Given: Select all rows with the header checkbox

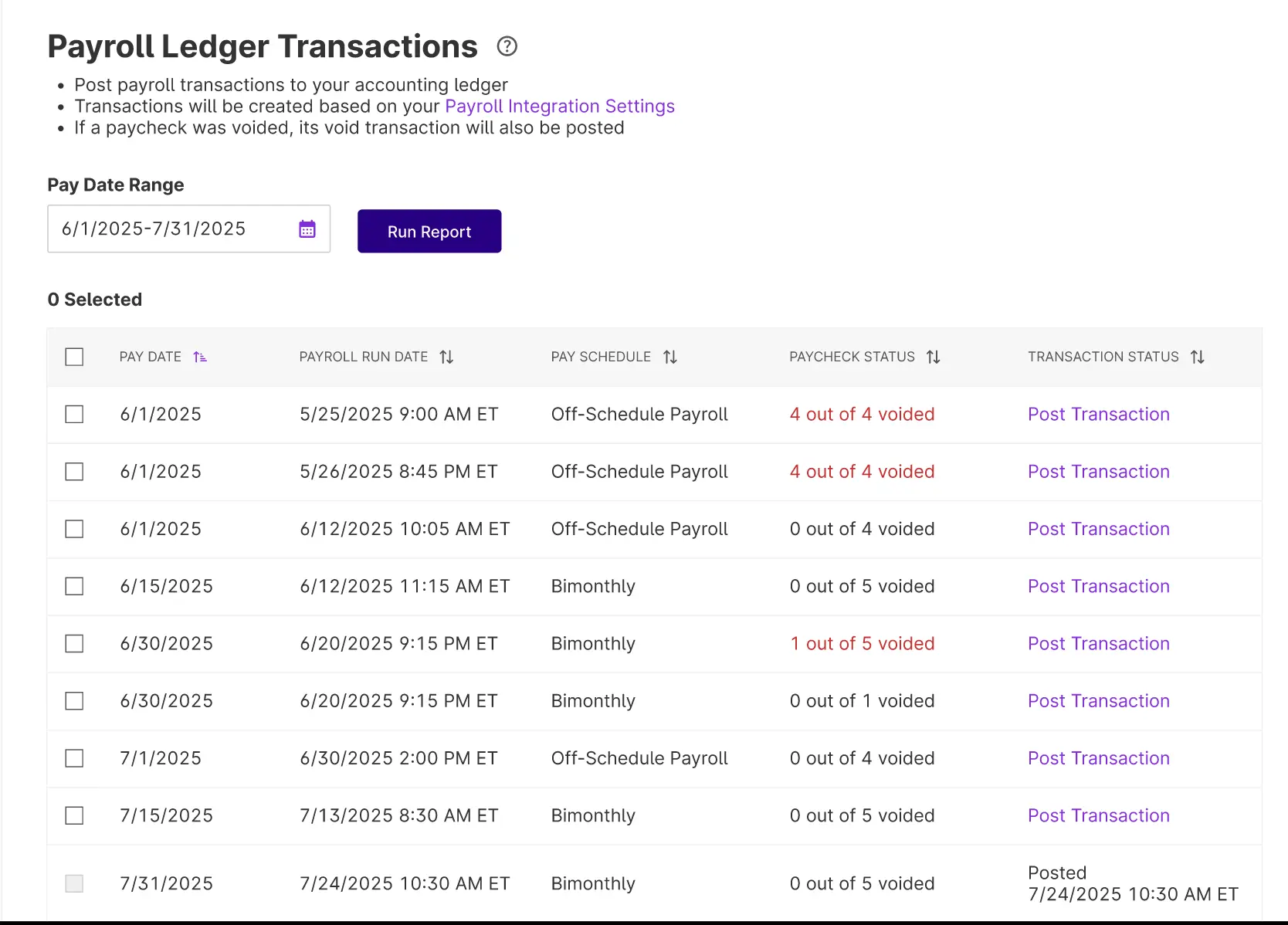Looking at the screenshot, I should click(74, 357).
